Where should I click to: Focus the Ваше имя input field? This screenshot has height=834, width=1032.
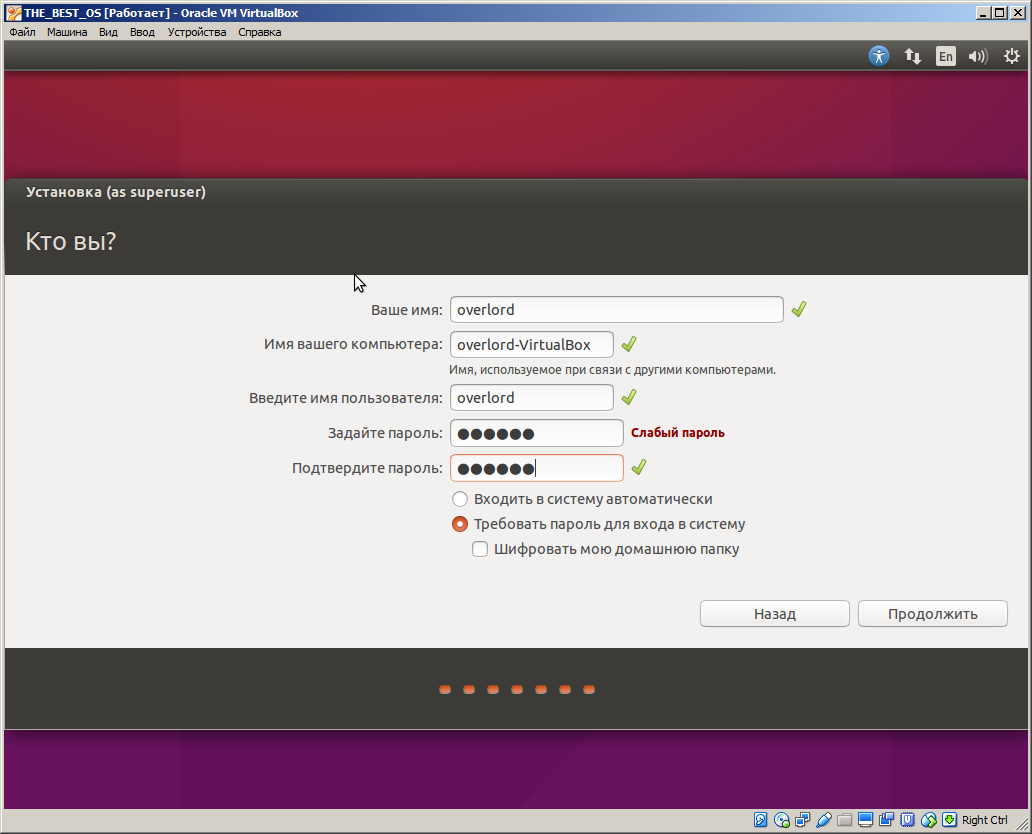tap(617, 309)
